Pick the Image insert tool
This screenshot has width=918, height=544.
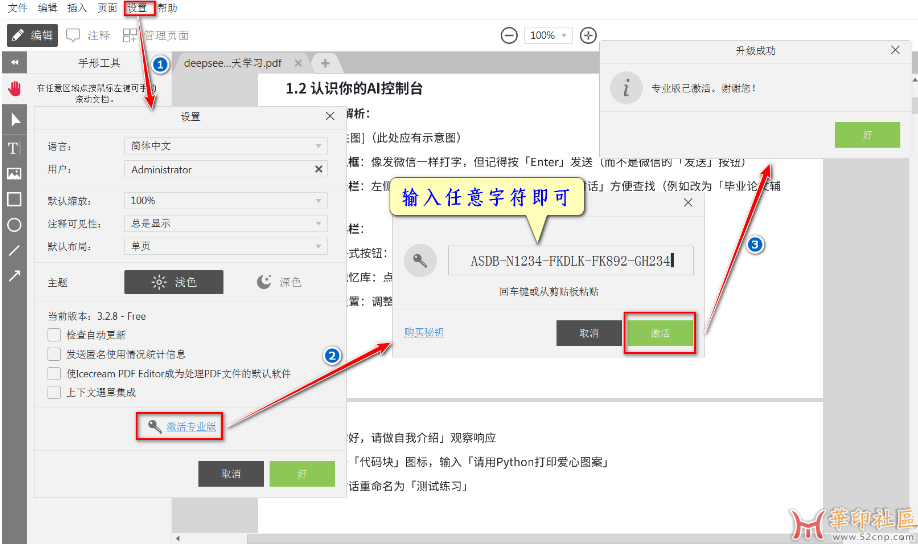[14, 173]
